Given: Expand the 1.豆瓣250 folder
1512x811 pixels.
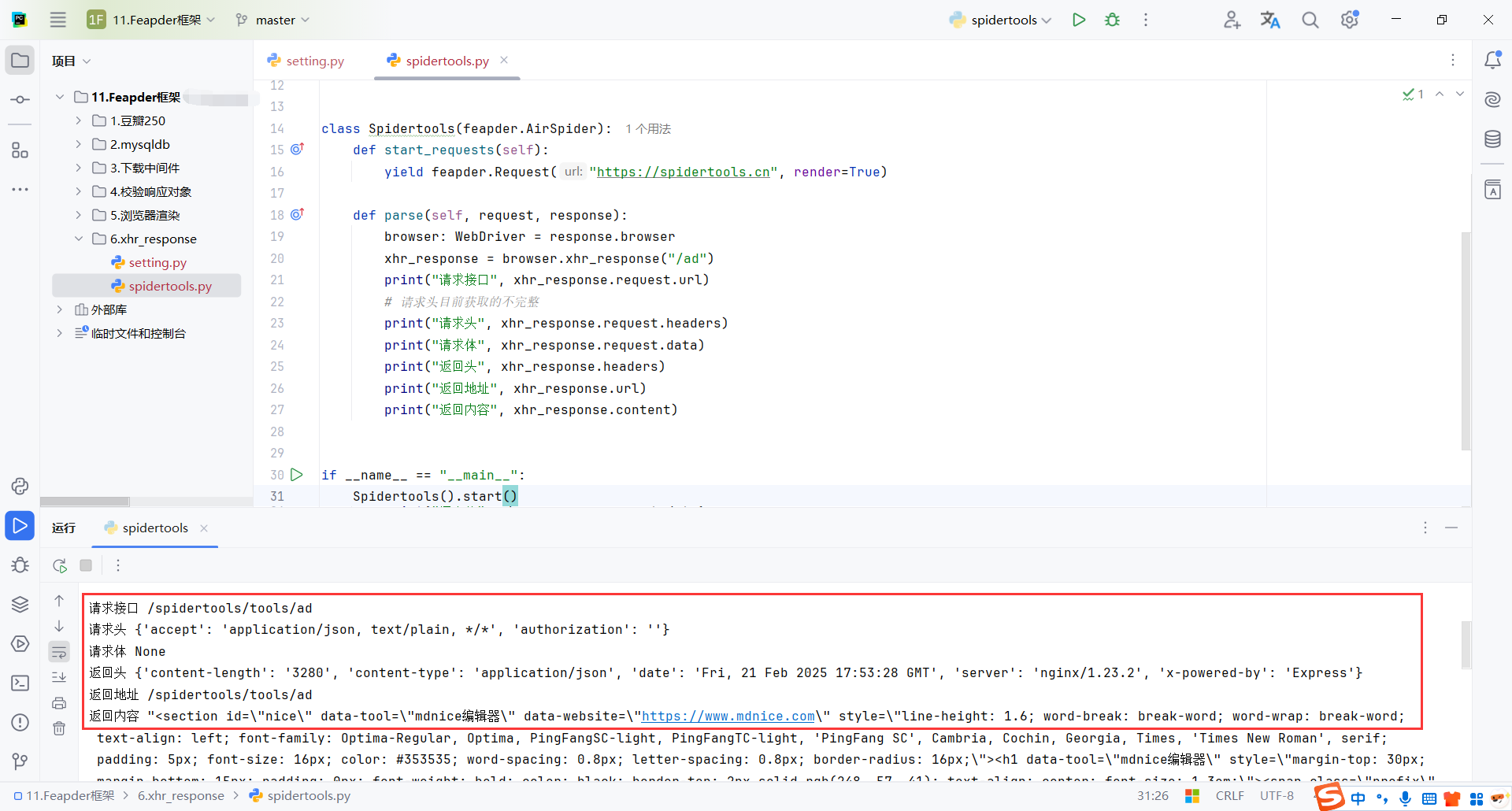Looking at the screenshot, I should [x=77, y=120].
